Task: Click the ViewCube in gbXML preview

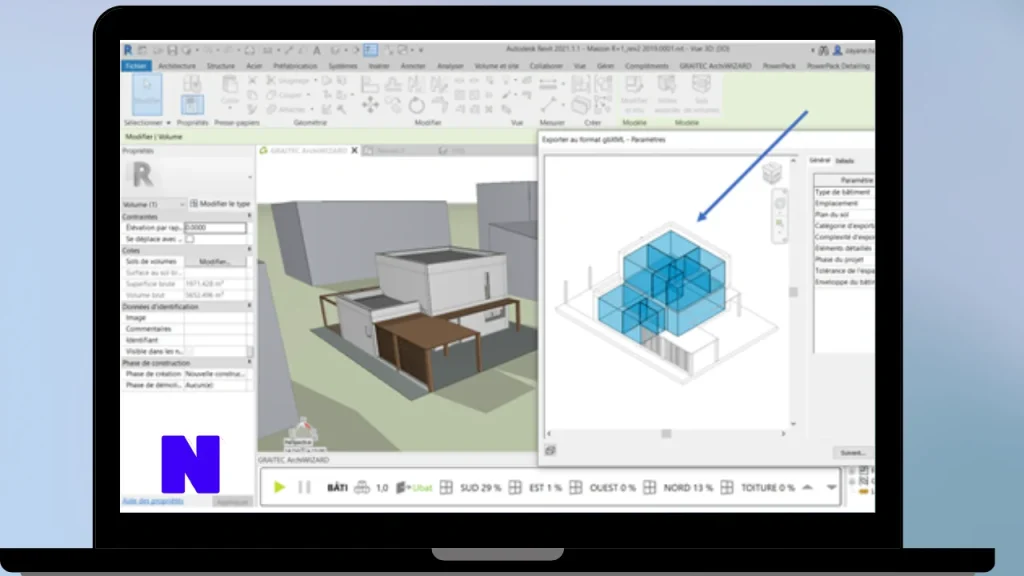Action: coord(772,173)
